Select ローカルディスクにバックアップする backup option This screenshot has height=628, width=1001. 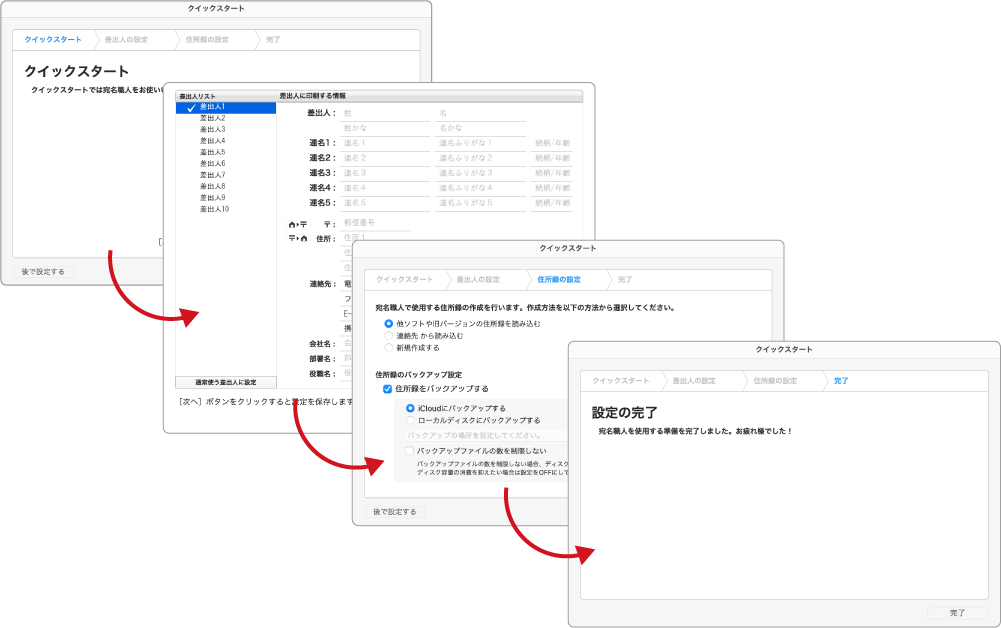[x=410, y=421]
